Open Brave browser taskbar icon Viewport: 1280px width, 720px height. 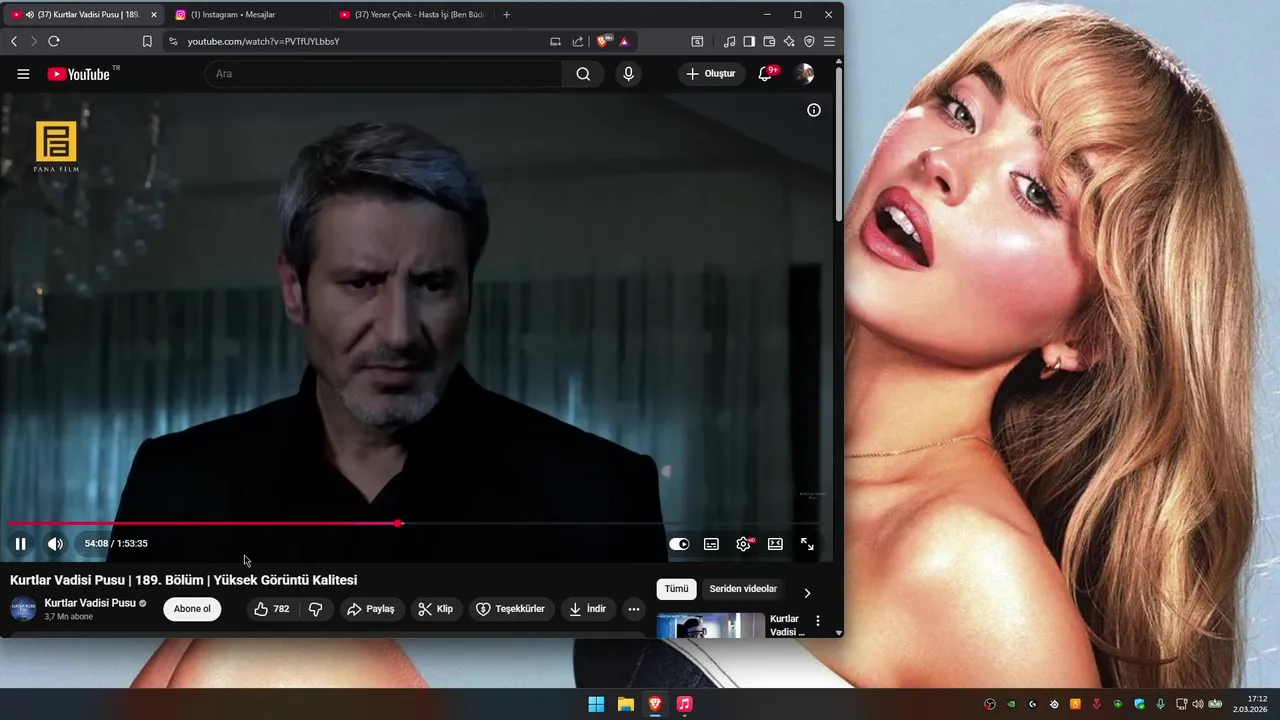(655, 704)
